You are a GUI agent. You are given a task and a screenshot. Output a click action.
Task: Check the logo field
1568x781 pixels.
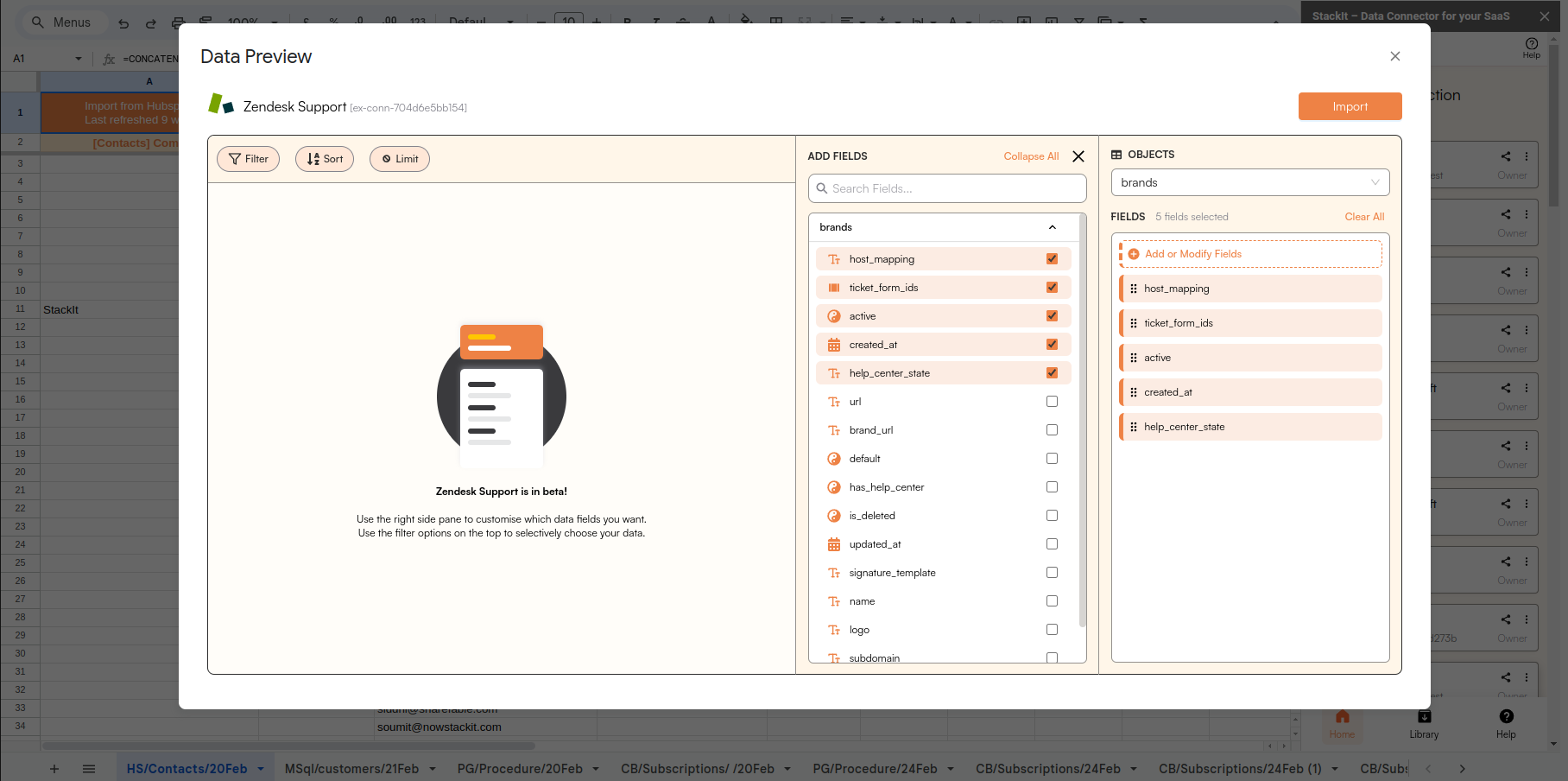(x=1052, y=629)
